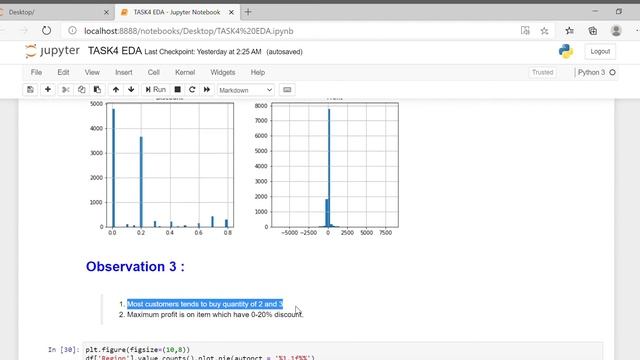Open immersive reader icon in address bar
The height and width of the screenshot is (360, 640).
click(x=525, y=31)
